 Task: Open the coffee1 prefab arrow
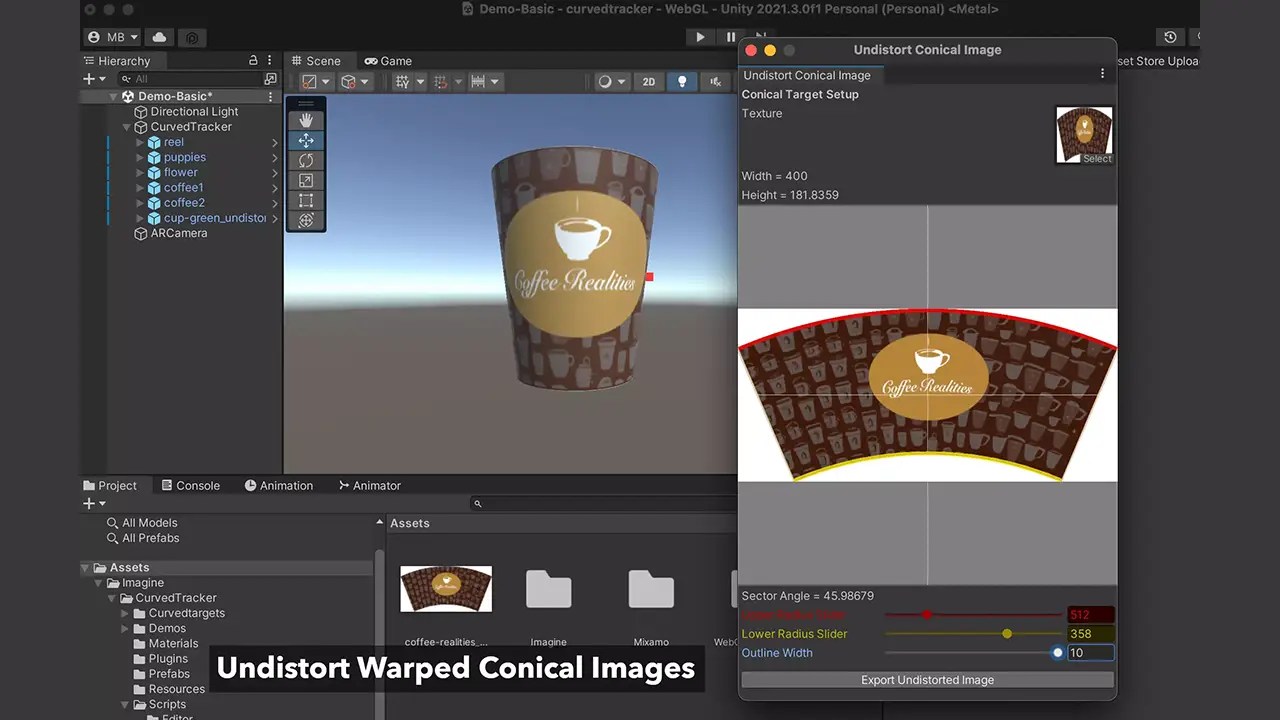275,188
